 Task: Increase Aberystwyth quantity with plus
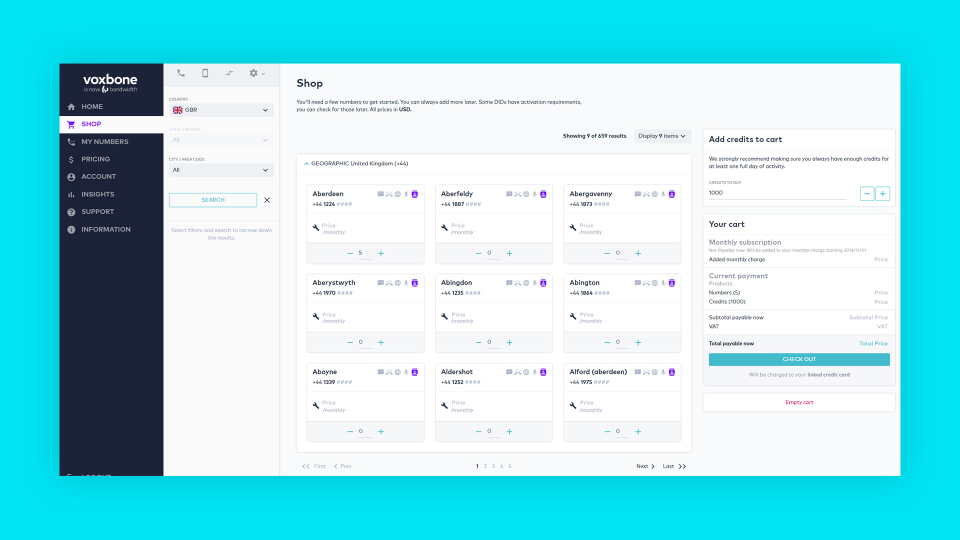[x=381, y=343]
